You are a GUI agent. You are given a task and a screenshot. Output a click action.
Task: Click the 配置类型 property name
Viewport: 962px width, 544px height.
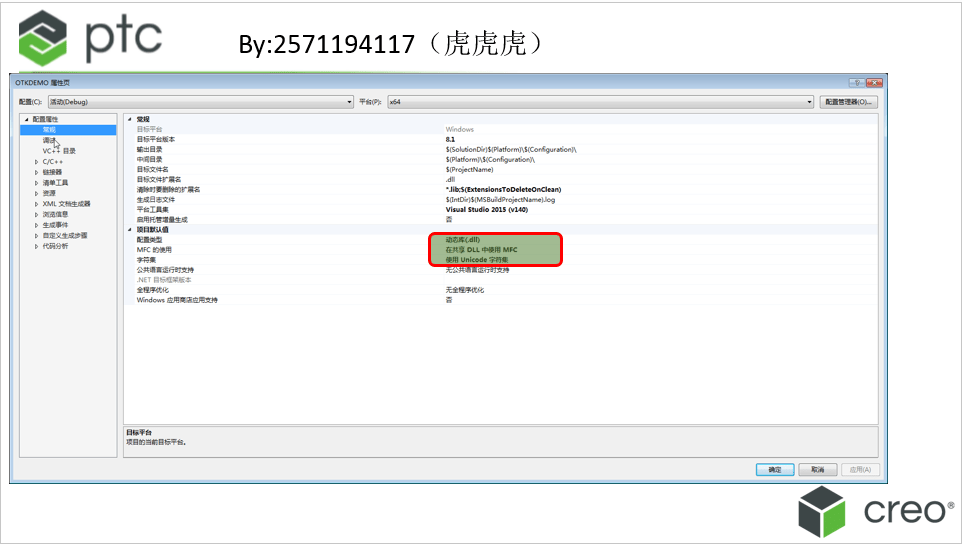click(x=150, y=240)
